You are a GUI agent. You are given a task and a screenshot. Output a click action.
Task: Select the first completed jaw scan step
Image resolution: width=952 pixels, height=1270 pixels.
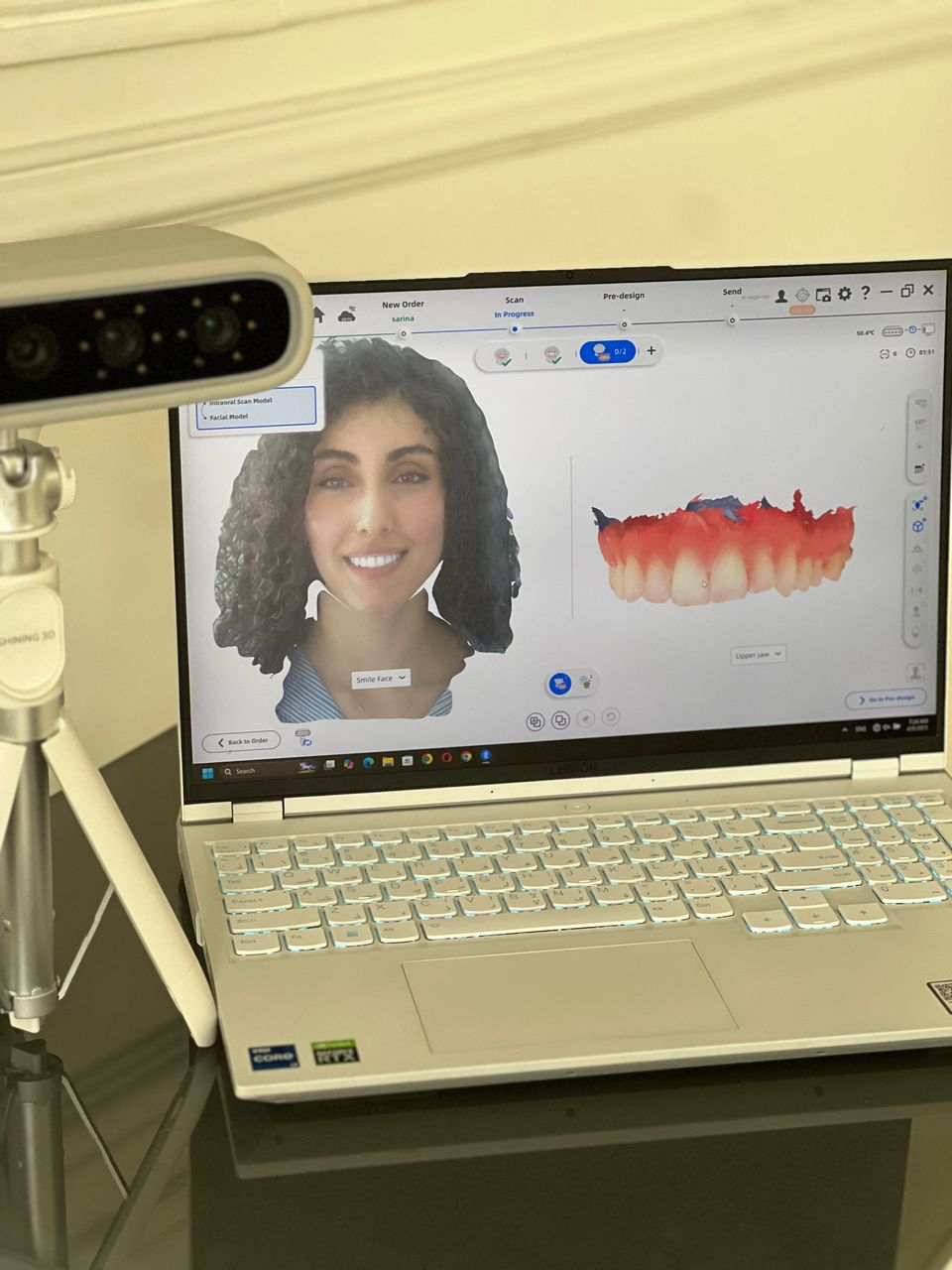503,355
